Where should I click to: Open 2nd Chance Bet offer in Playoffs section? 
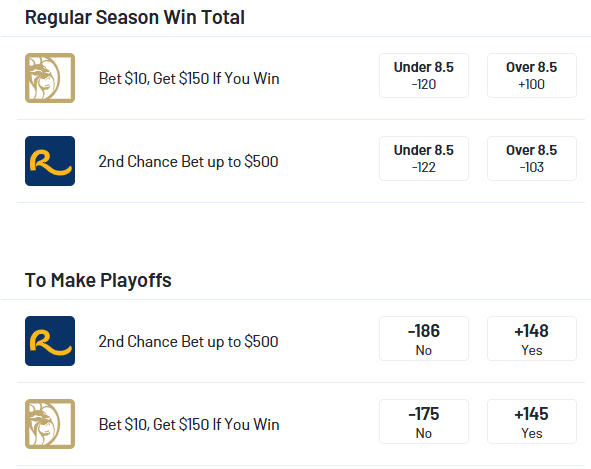pos(188,342)
